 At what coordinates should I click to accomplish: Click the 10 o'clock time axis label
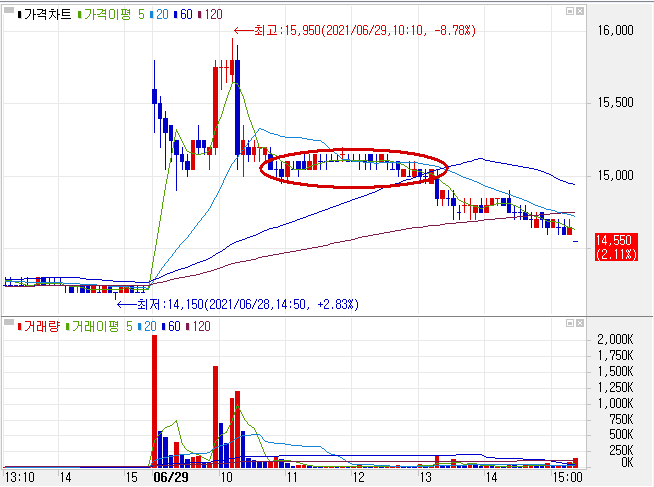[x=226, y=477]
